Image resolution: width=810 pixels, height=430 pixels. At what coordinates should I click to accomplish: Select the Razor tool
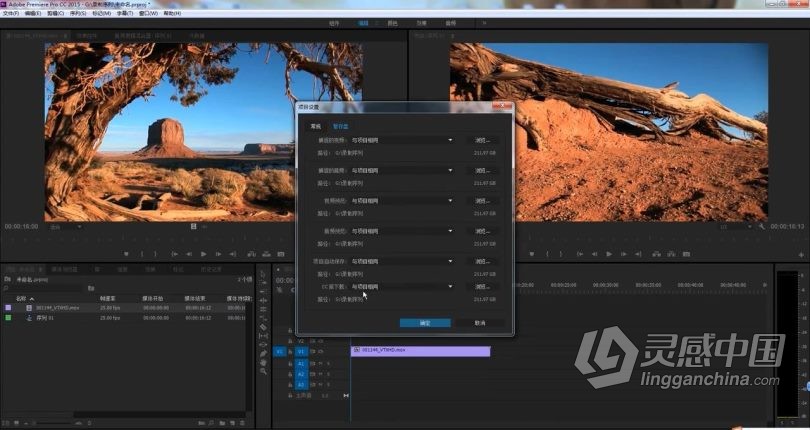(263, 327)
